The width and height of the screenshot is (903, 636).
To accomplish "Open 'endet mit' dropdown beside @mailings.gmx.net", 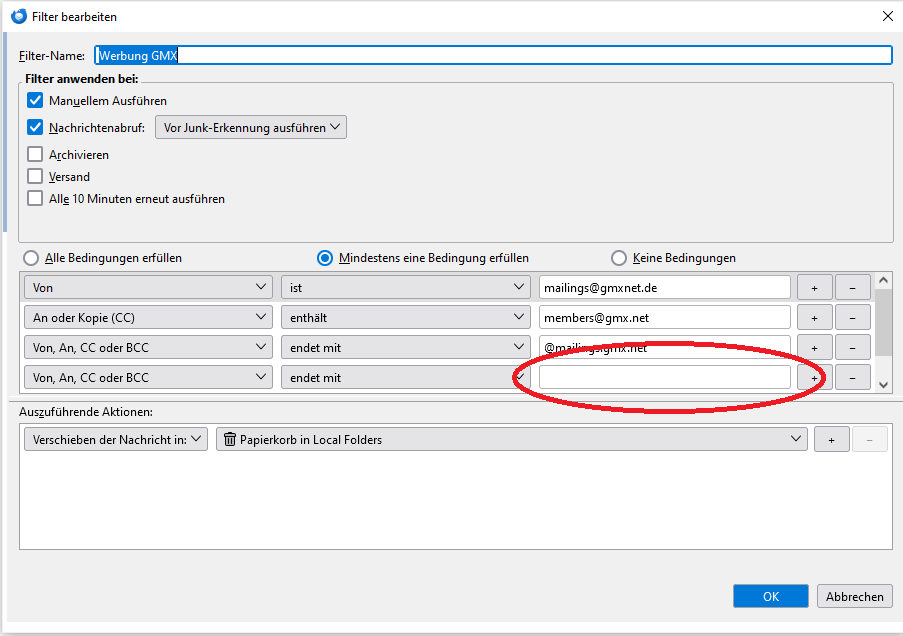I will point(405,347).
